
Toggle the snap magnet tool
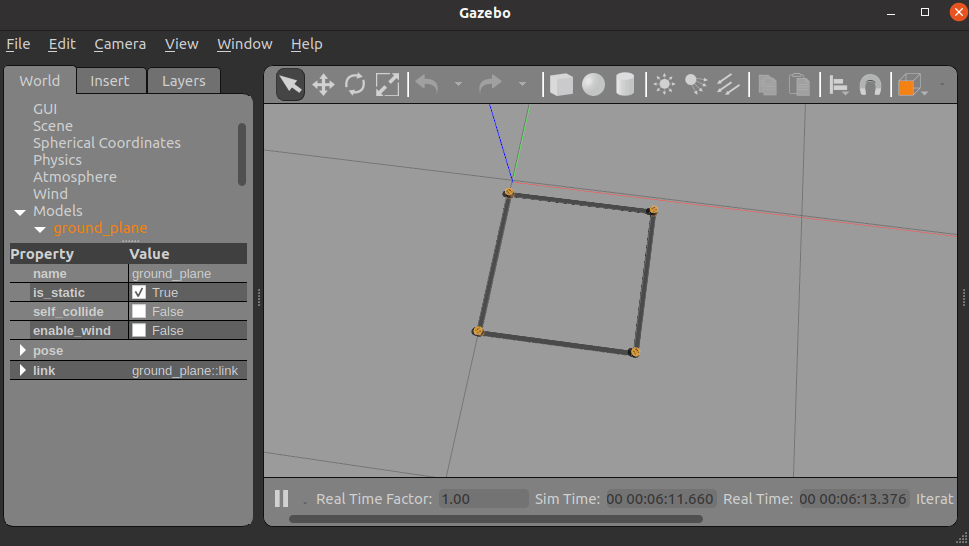coord(871,85)
